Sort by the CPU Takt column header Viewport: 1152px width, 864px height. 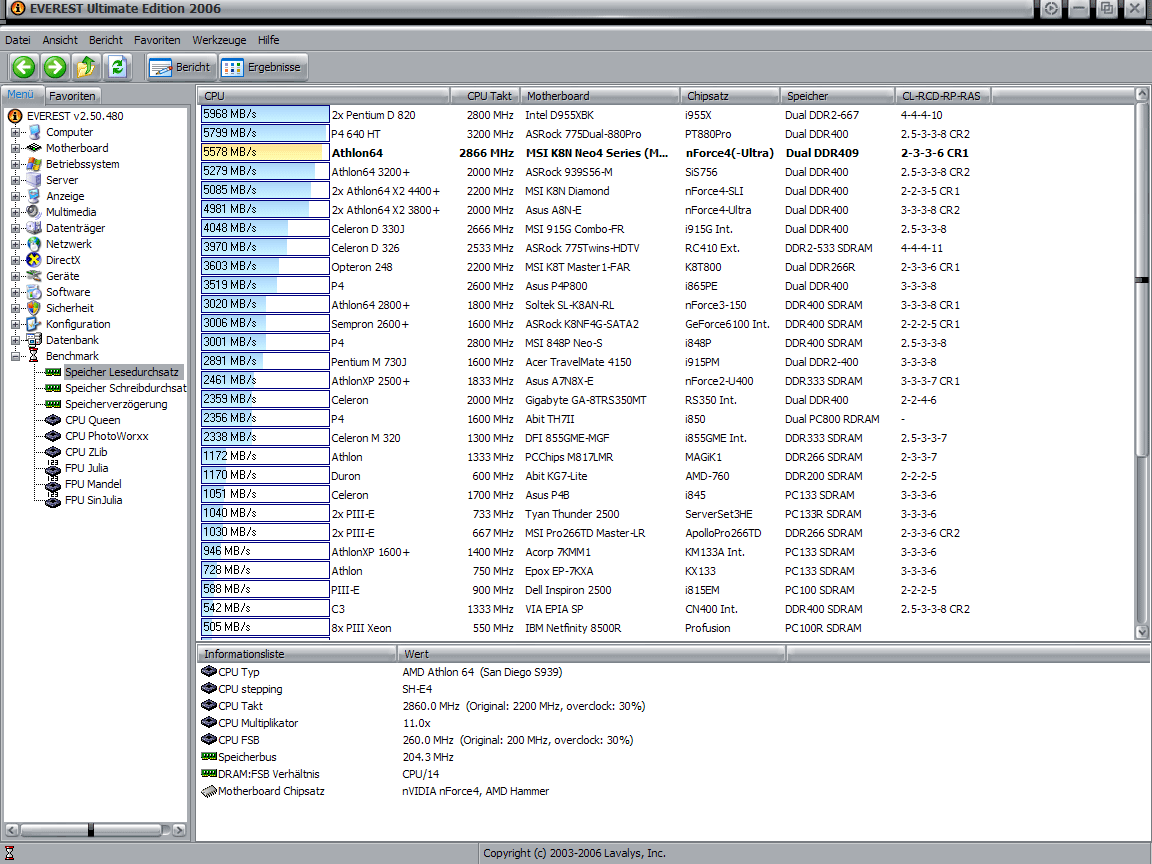(485, 96)
